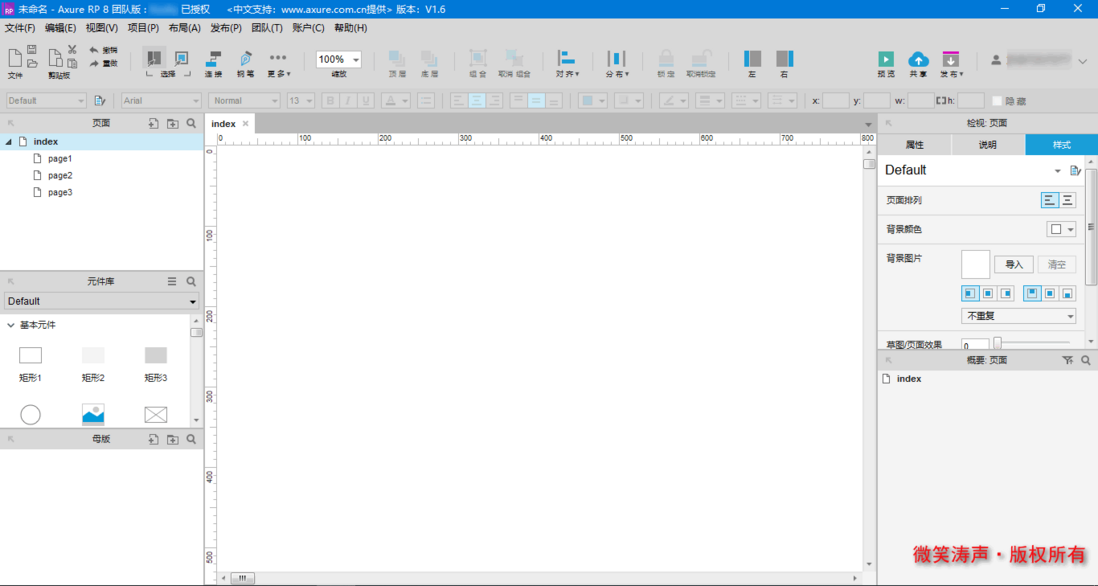Add a master folder in Masters panel
The image size is (1098, 586).
point(172,440)
